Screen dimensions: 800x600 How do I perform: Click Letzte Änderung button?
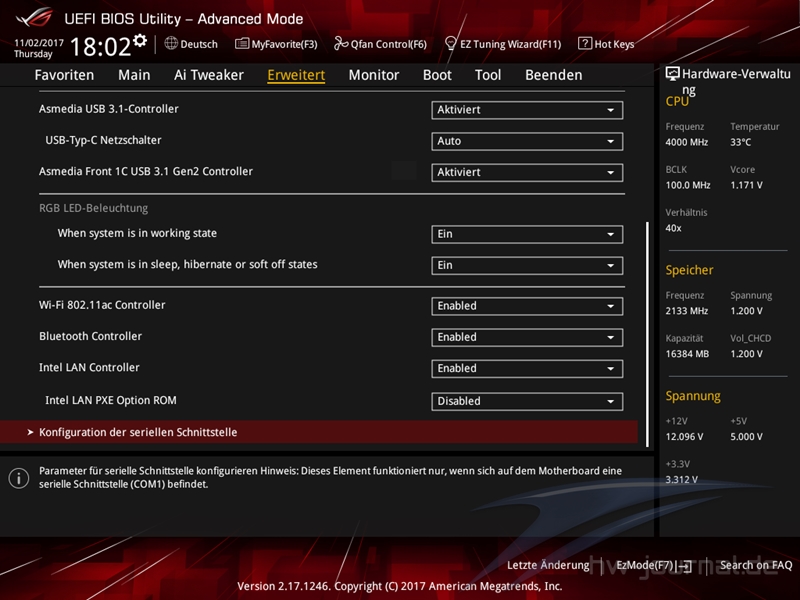548,565
